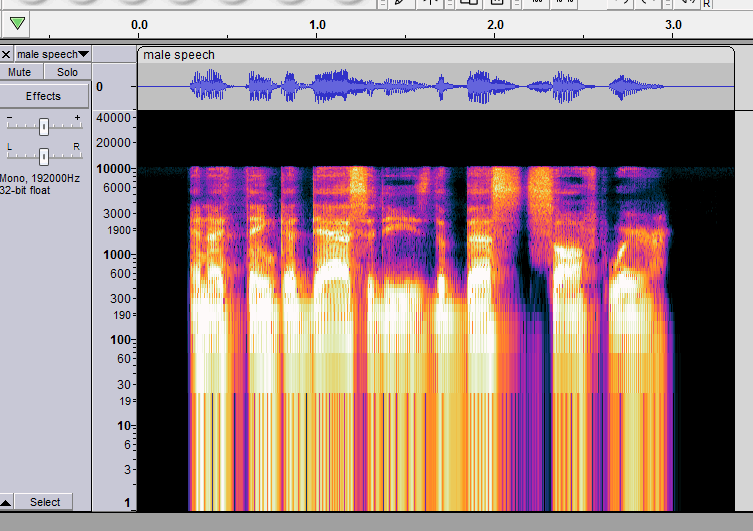Click the Mono, 192000Hz track info text

(x=40, y=179)
